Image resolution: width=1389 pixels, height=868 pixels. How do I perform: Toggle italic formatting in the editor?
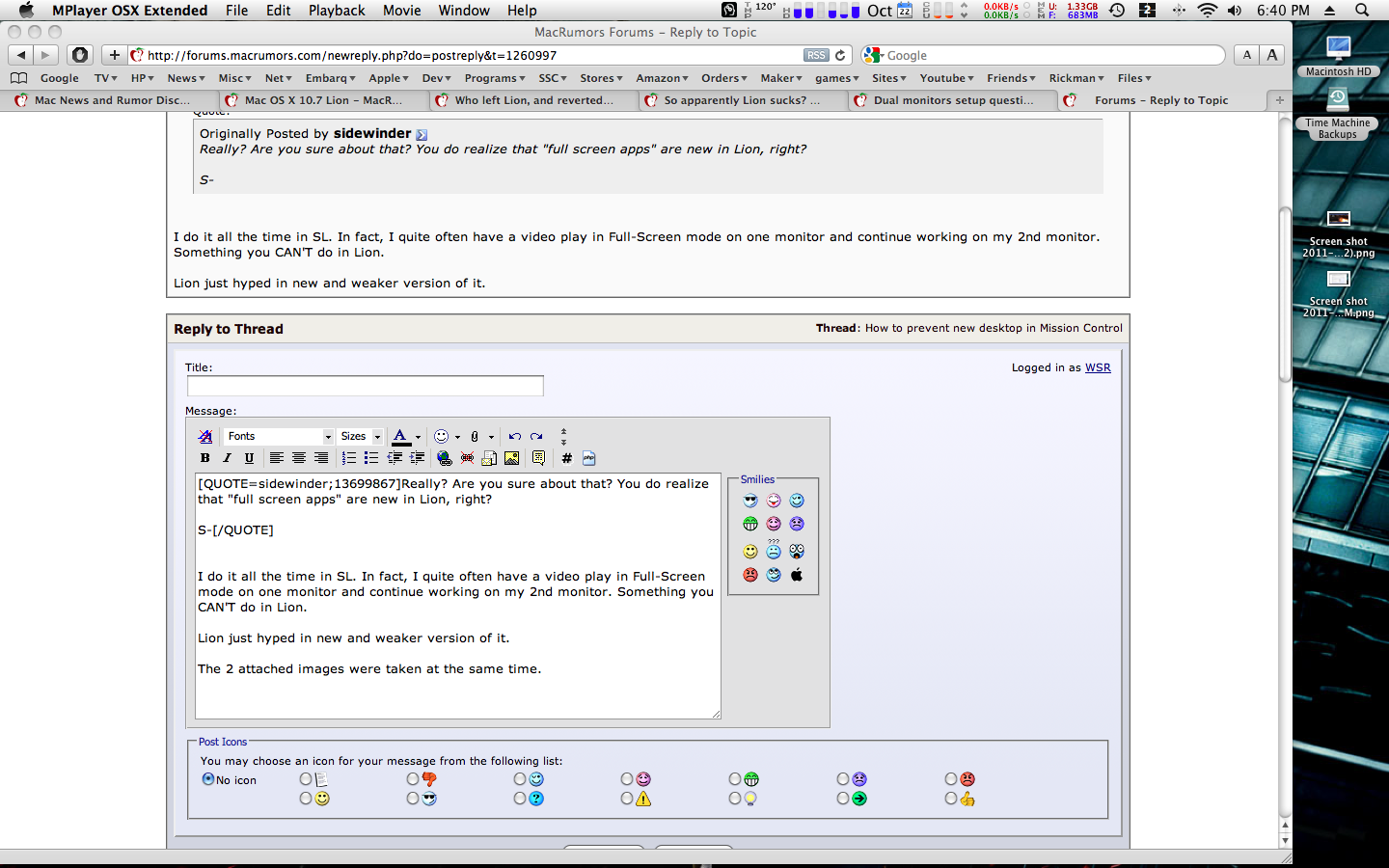[x=227, y=458]
